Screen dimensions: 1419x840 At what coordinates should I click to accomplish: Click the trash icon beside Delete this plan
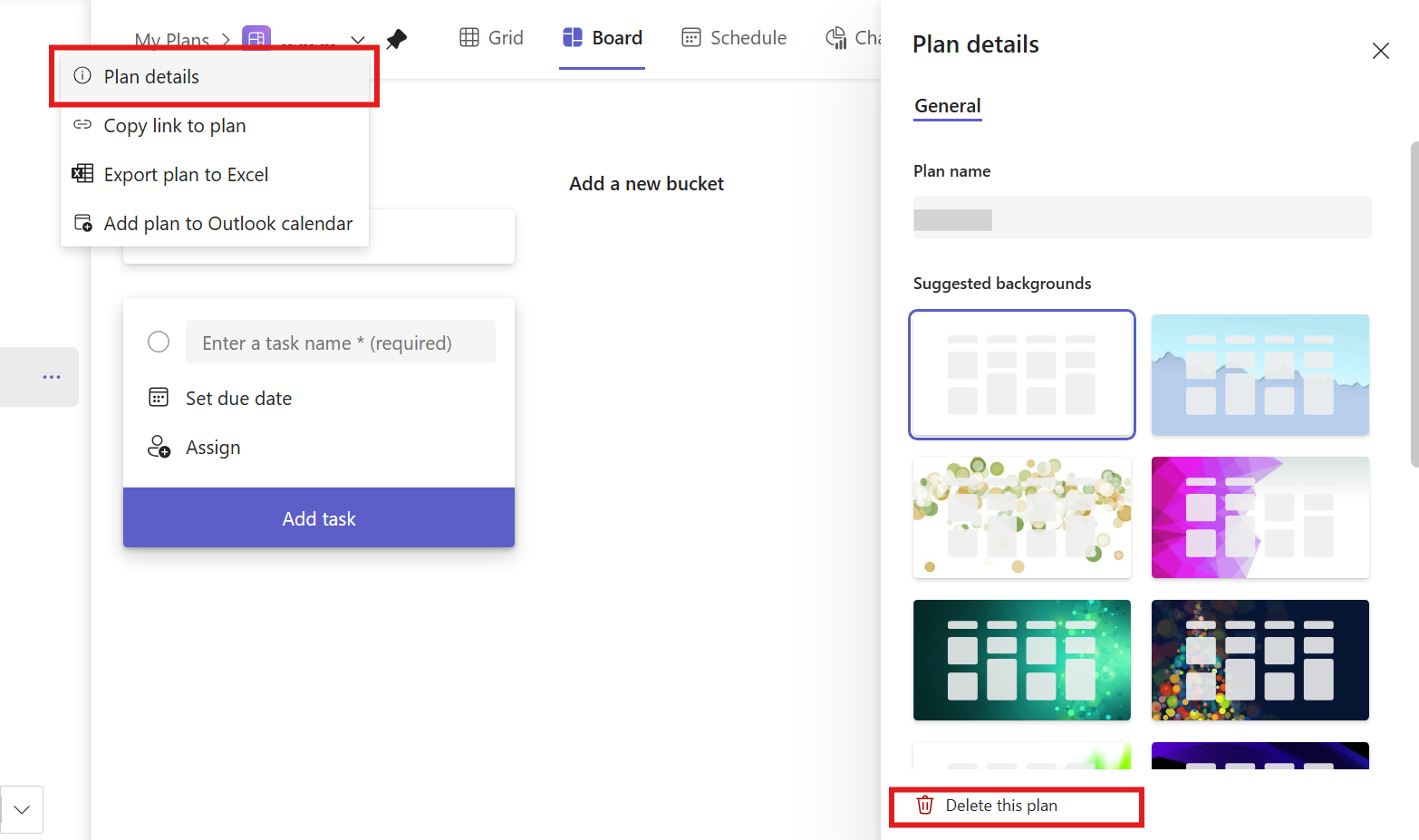point(925,806)
